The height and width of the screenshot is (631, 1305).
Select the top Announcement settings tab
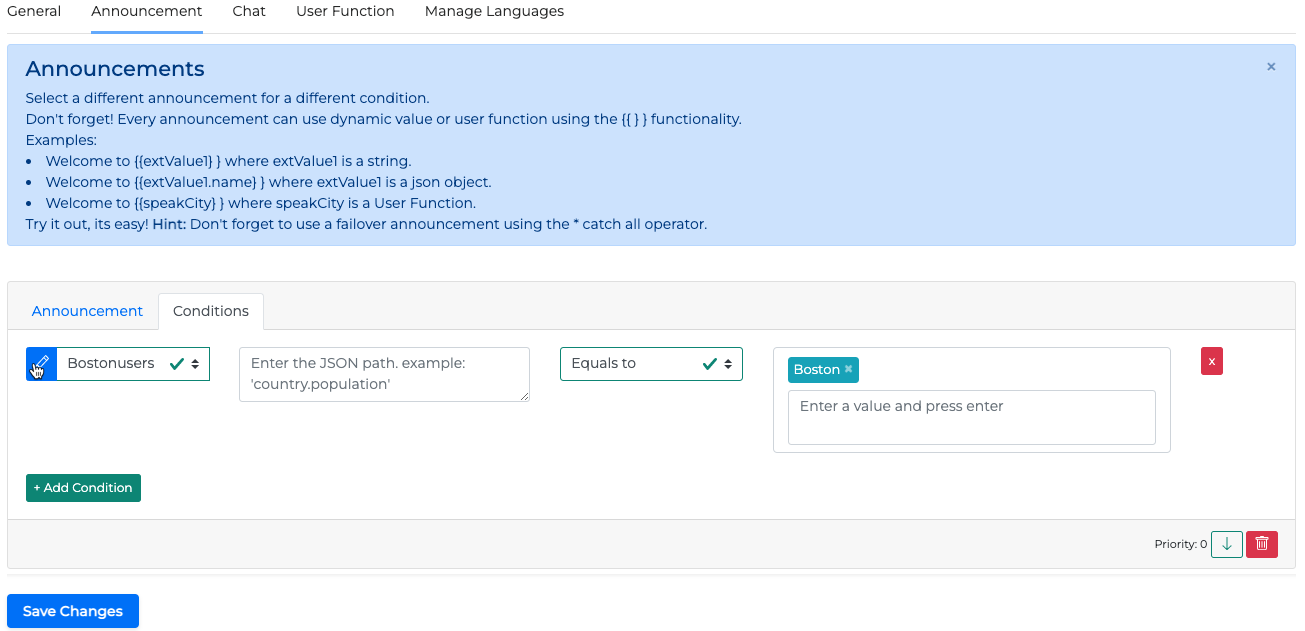coord(146,12)
